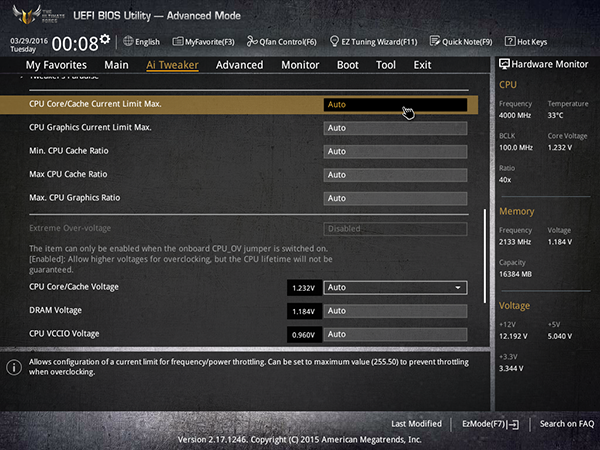Open the Monitor tab
This screenshot has width=600, height=450.
point(300,65)
